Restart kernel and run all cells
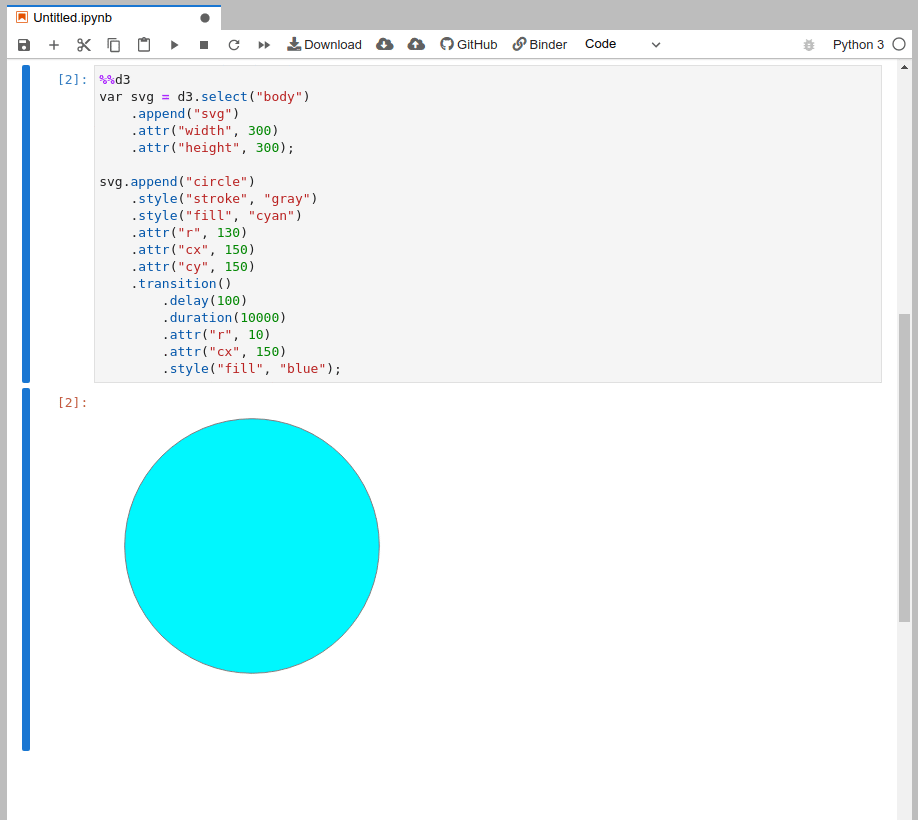The image size is (918, 820). coord(264,45)
